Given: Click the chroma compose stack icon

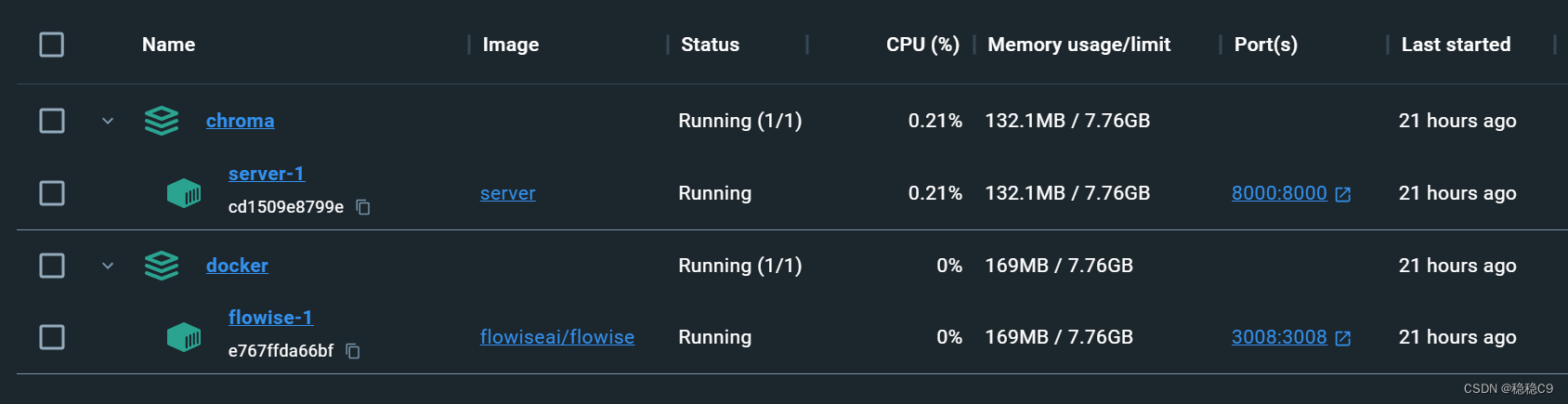Looking at the screenshot, I should pyautogui.click(x=162, y=121).
